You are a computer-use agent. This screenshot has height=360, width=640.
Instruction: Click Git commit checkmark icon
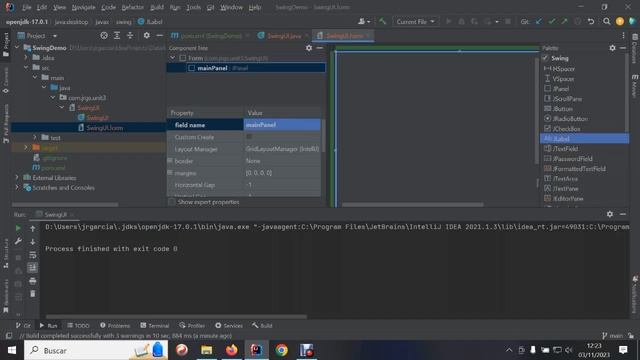[552, 21]
